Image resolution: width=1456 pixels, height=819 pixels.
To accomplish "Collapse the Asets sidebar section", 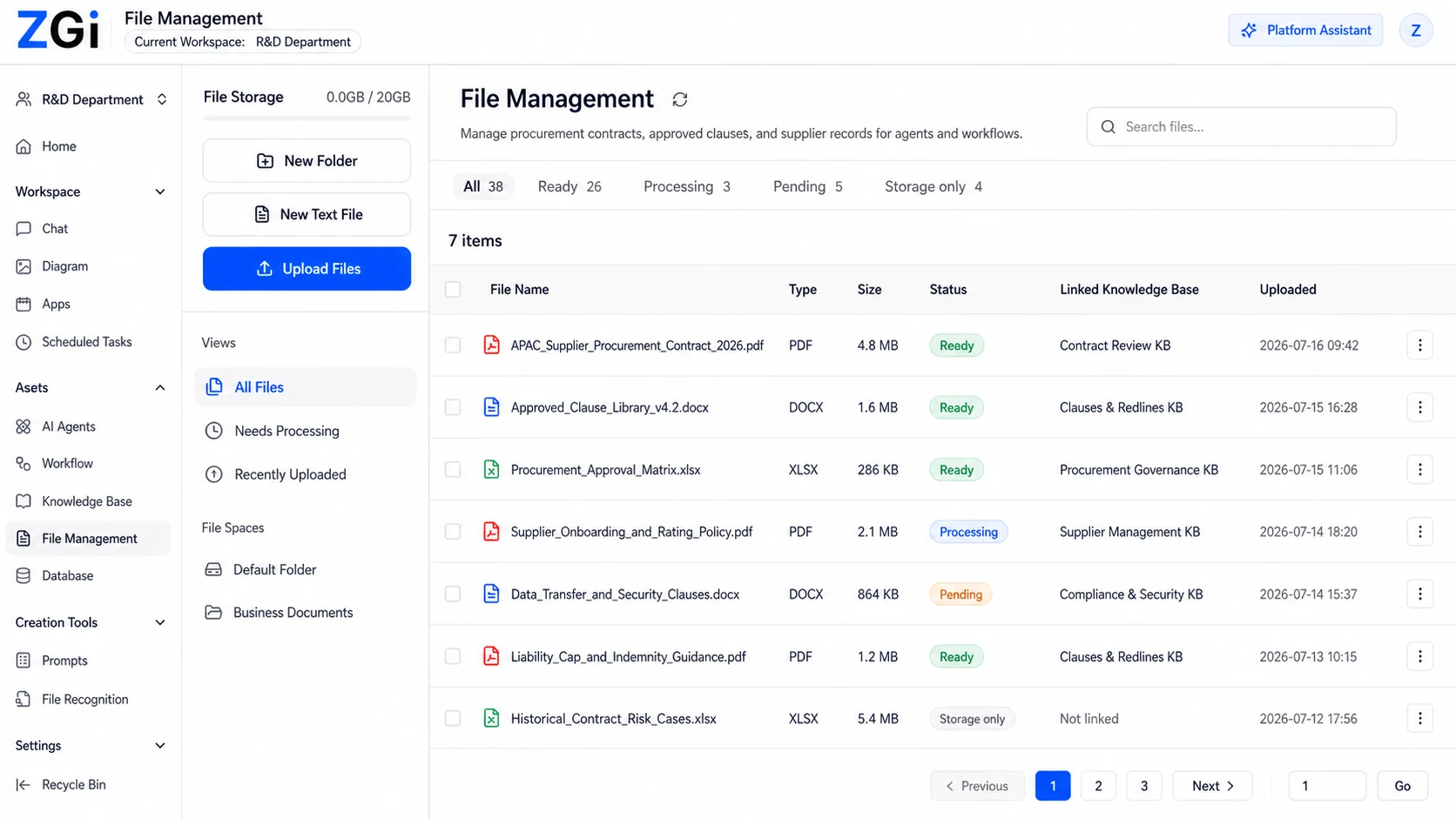I will tap(160, 387).
